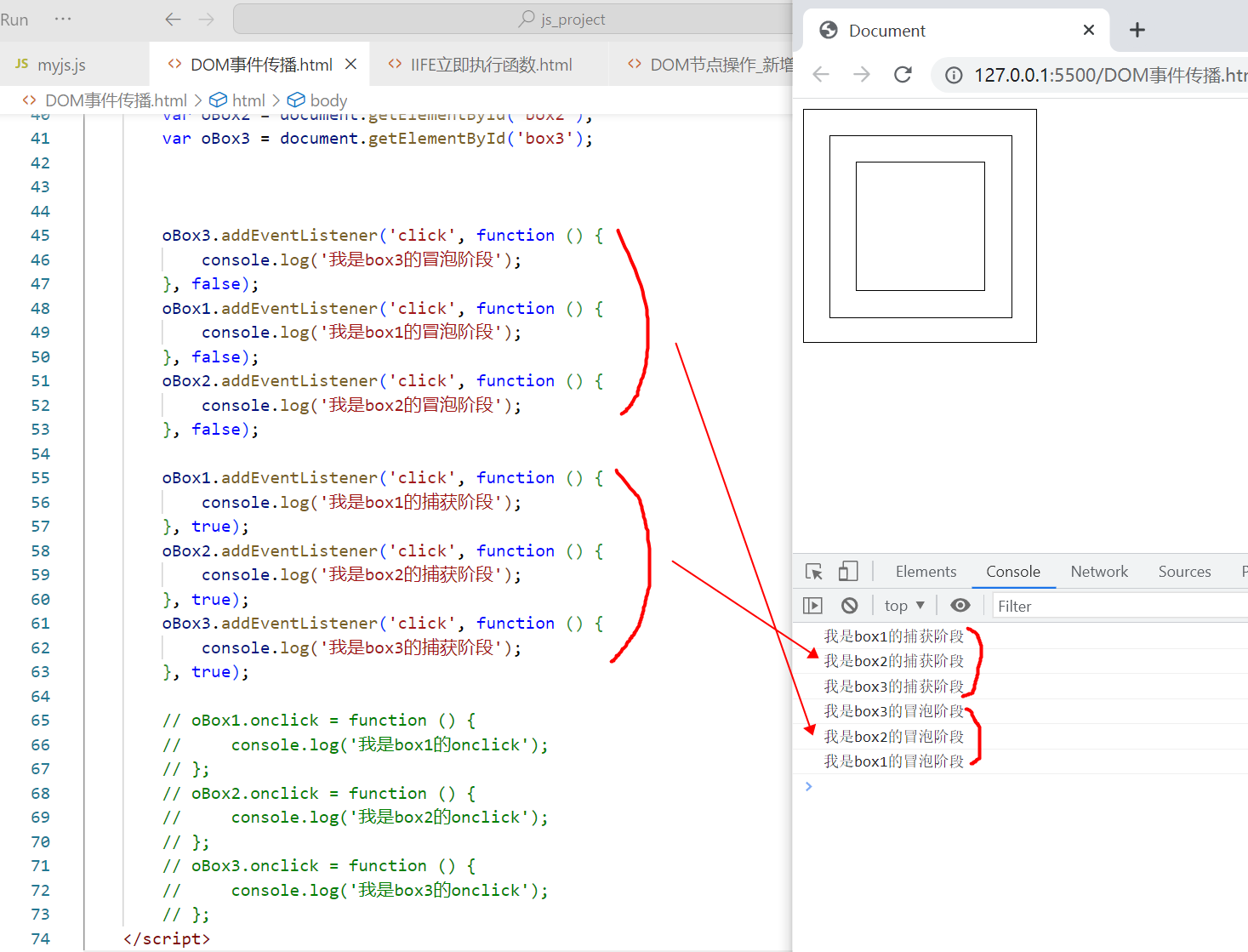The width and height of the screenshot is (1248, 952).
Task: Click the closing script tag on line 74
Action: click(166, 938)
